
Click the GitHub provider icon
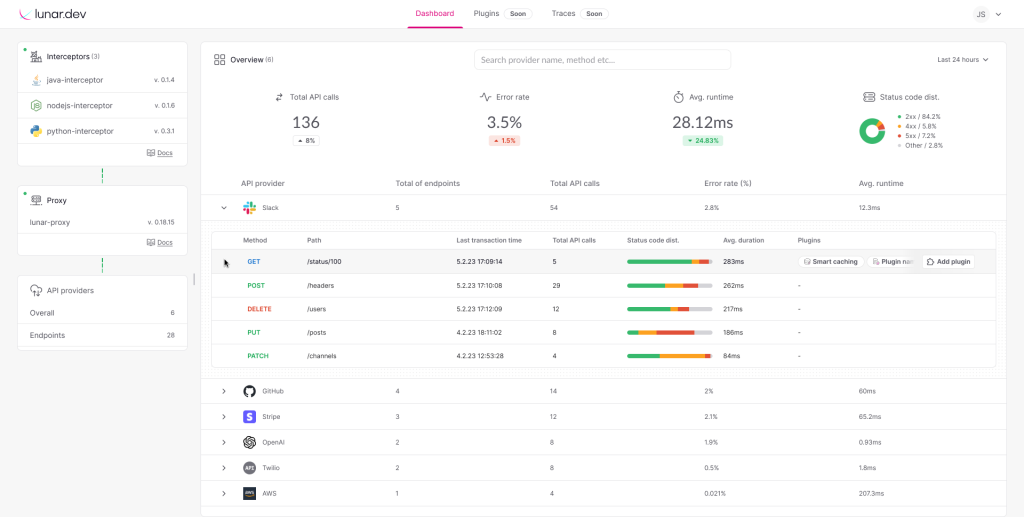(x=249, y=391)
